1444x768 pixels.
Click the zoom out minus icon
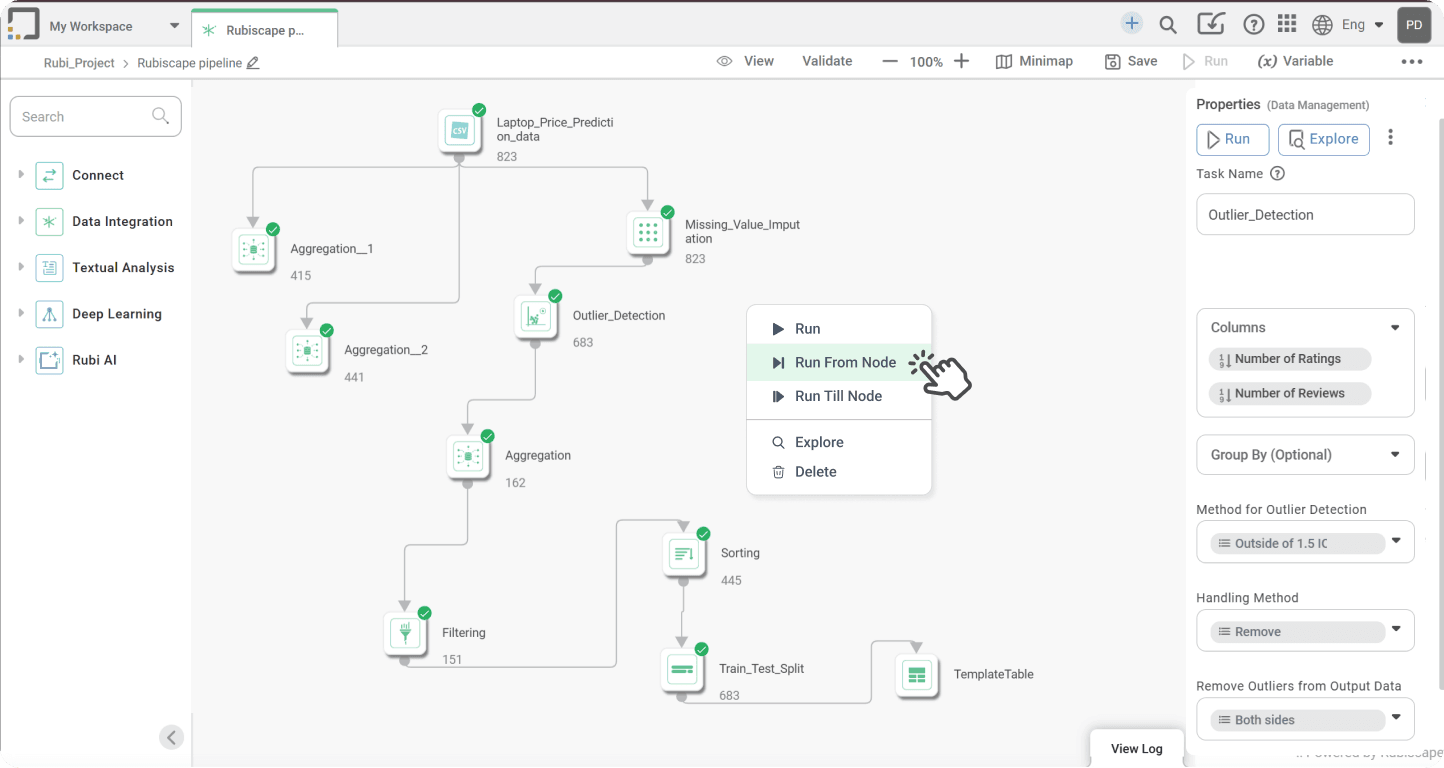click(x=890, y=61)
